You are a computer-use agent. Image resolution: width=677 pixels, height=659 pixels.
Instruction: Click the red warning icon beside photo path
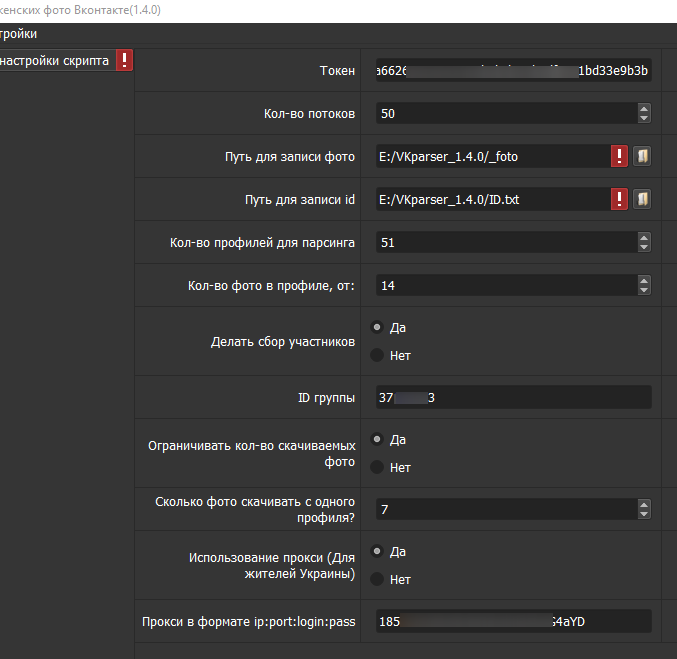click(x=620, y=156)
